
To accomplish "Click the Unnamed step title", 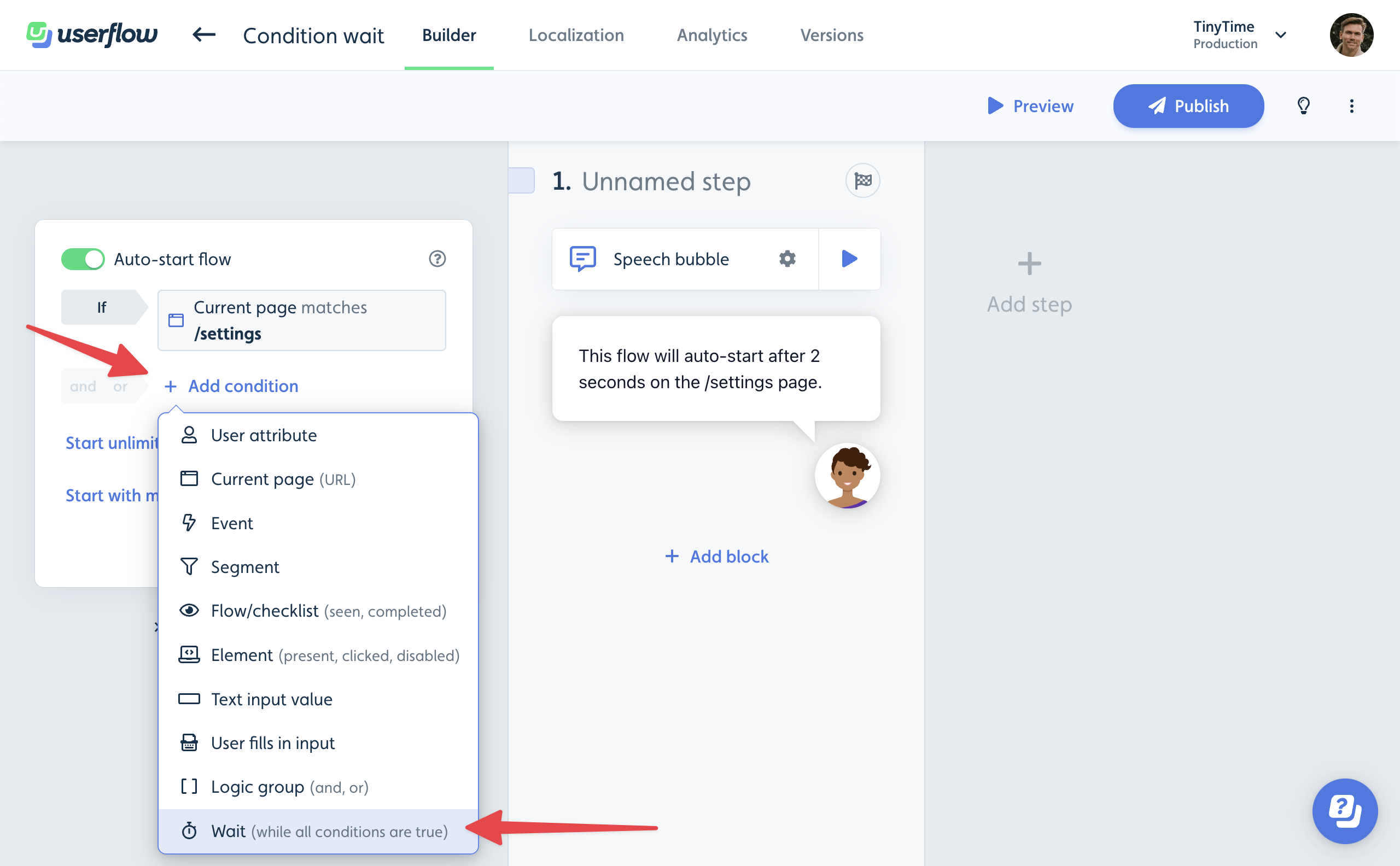I will point(666,182).
